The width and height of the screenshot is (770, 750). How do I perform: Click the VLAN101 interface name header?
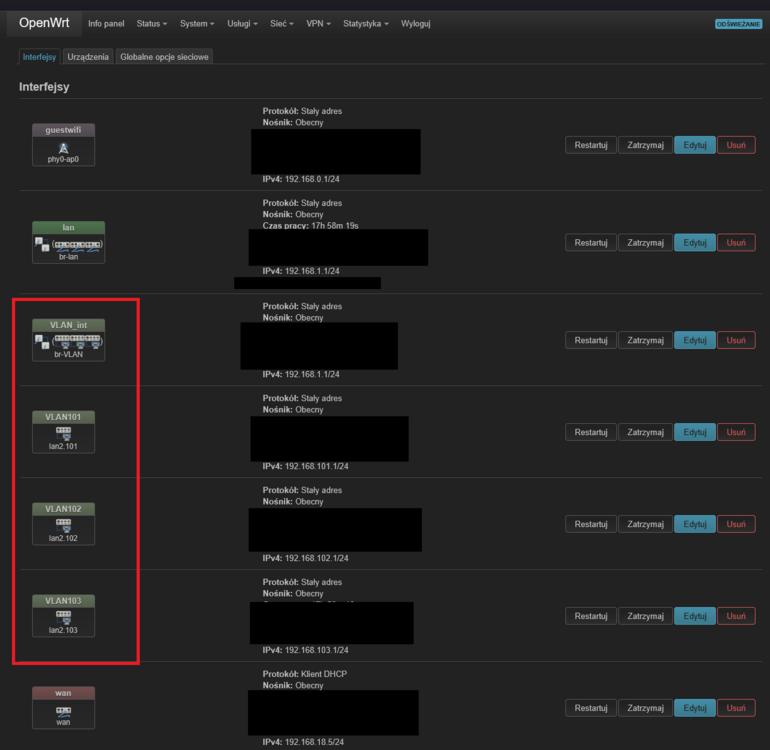click(x=63, y=417)
